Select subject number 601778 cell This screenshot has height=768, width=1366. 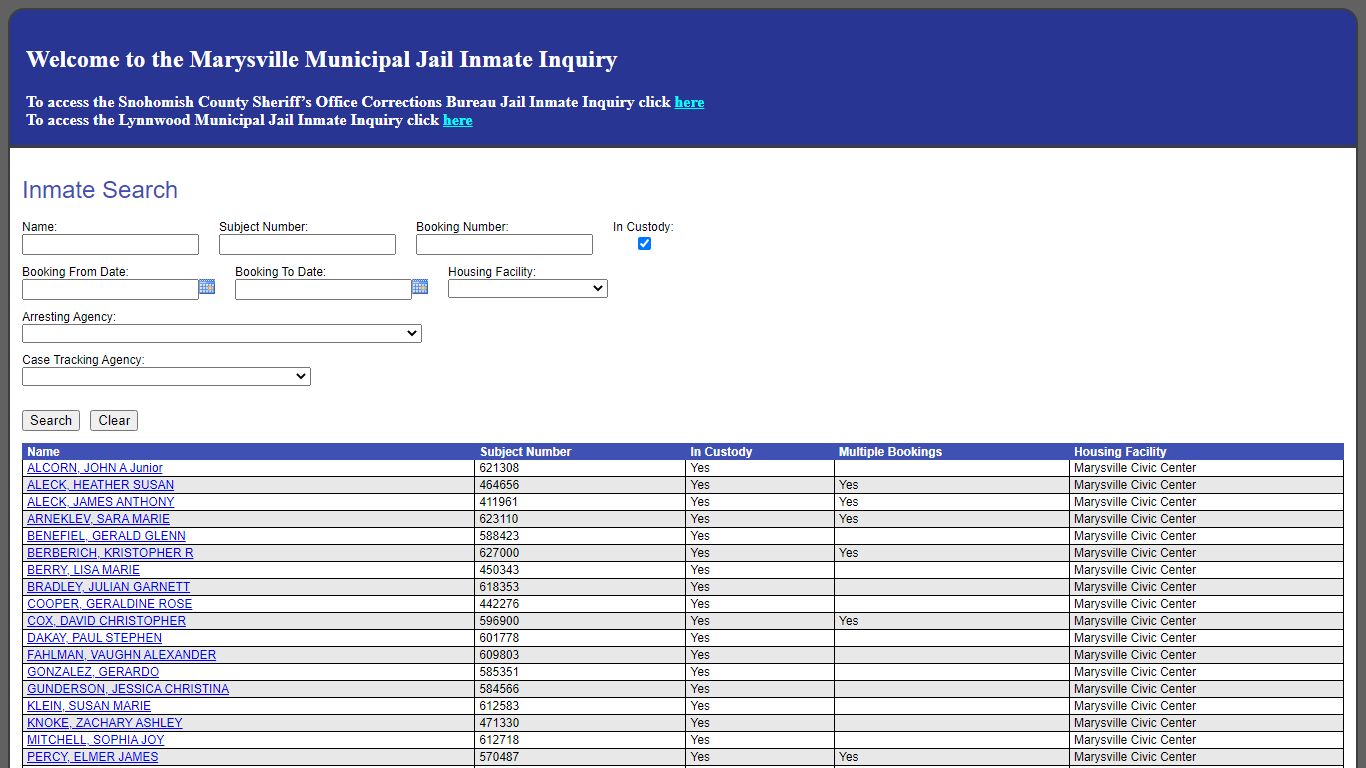coord(581,638)
